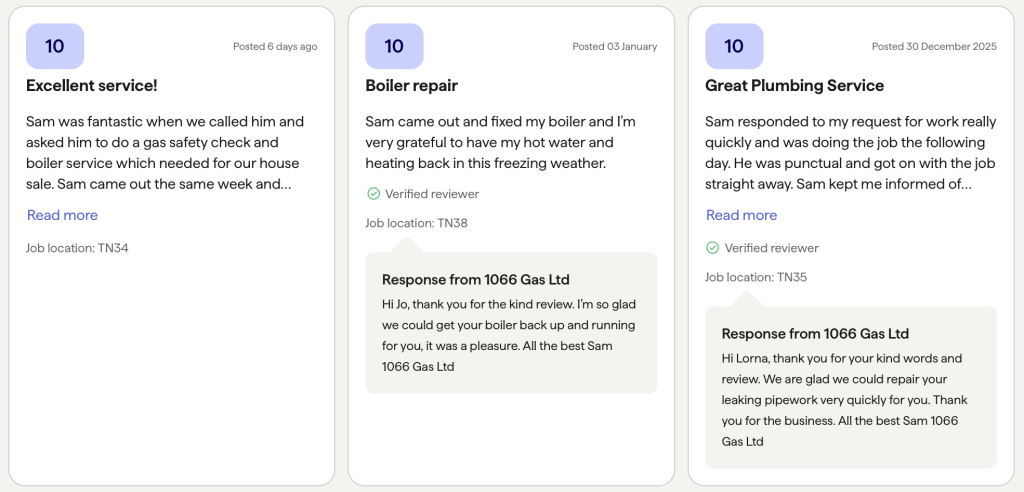Click the response to Jo from 1066 Gas Ltd

(511, 323)
